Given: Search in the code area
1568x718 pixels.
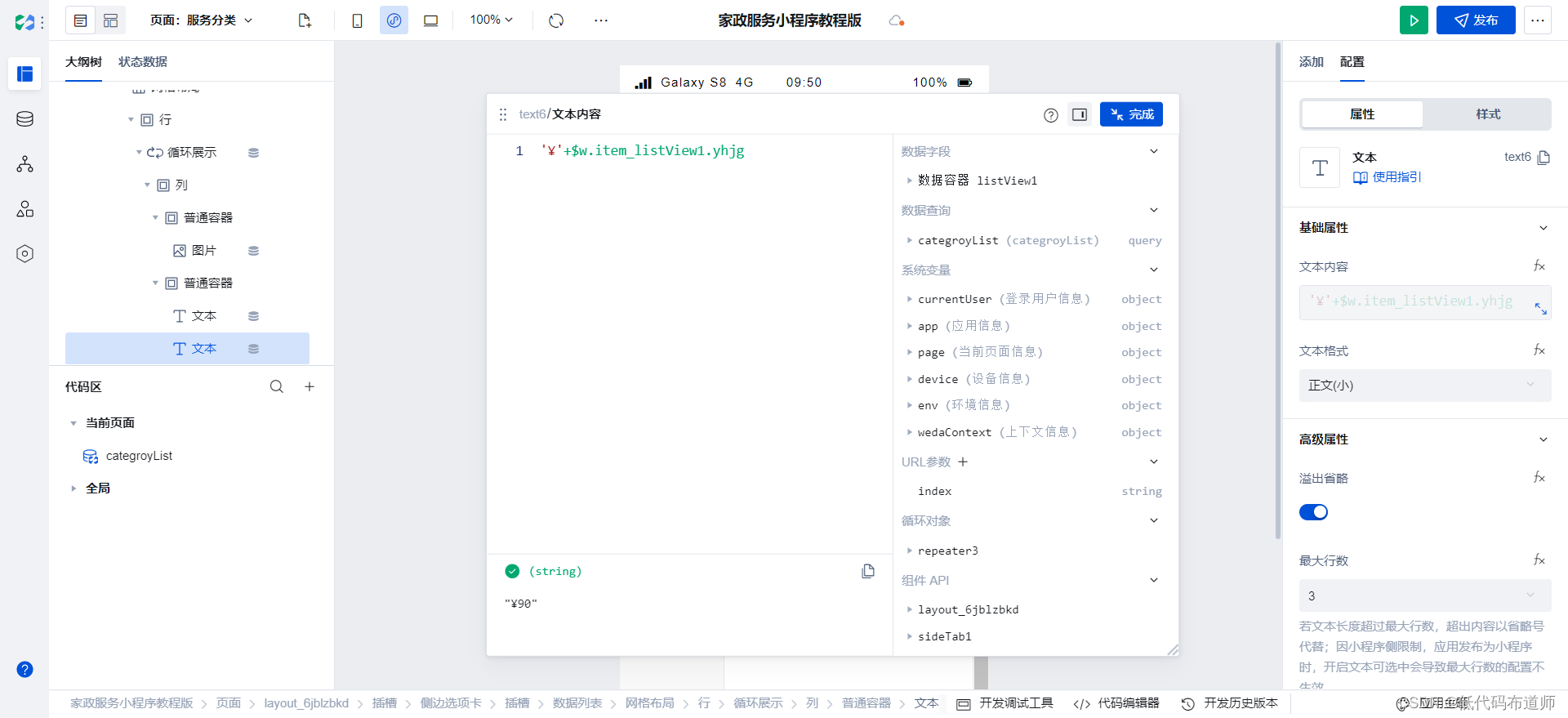Looking at the screenshot, I should click(x=277, y=386).
